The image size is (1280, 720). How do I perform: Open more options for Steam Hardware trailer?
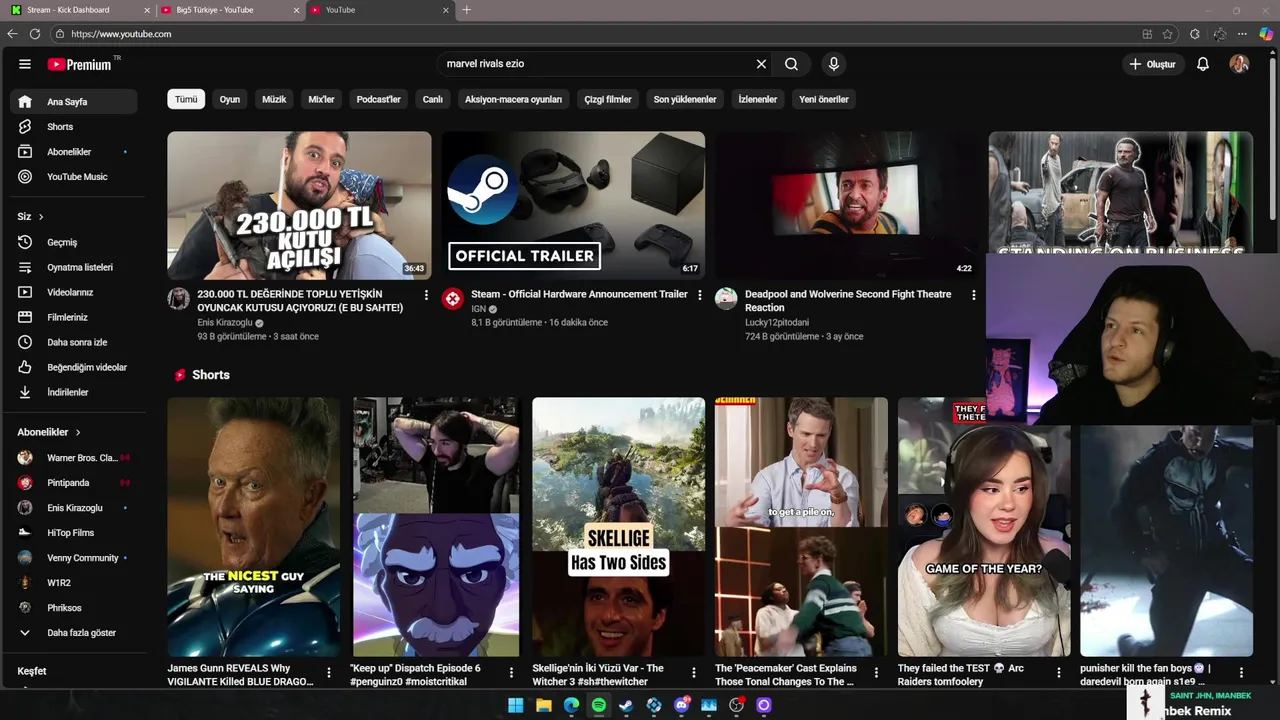(x=700, y=295)
